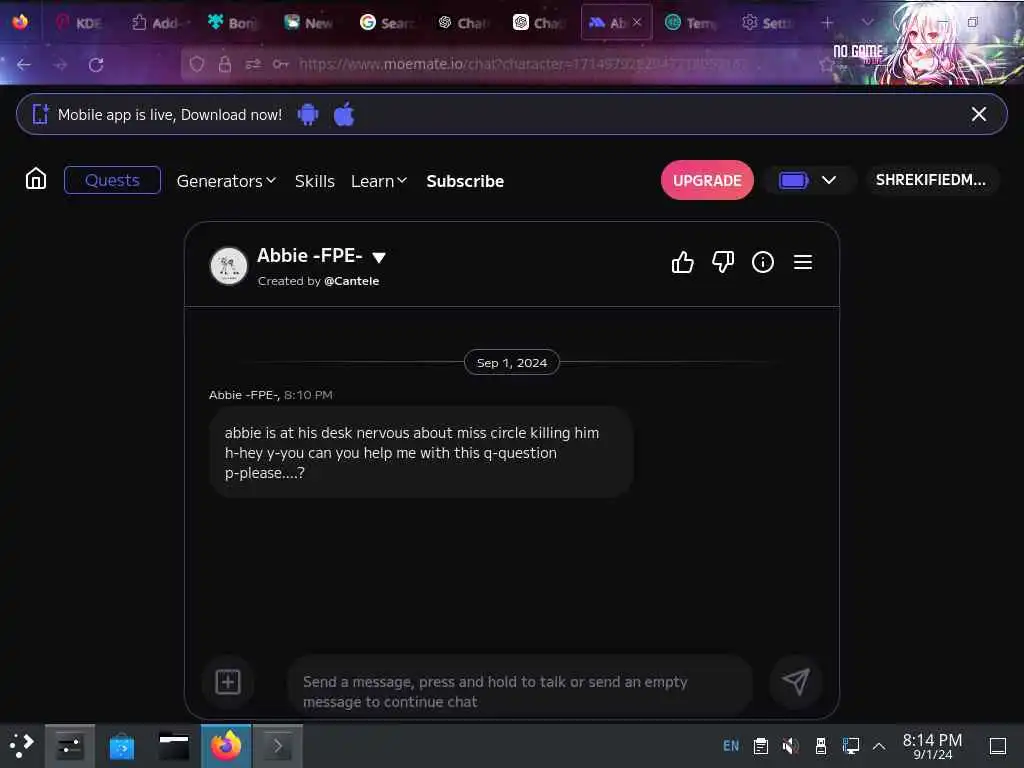Open a new browser tab with plus
This screenshot has width=1024, height=768.
point(827,23)
